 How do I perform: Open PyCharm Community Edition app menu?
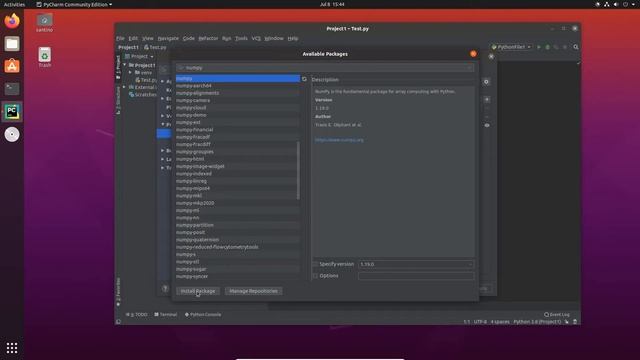pyautogui.click(x=74, y=4)
